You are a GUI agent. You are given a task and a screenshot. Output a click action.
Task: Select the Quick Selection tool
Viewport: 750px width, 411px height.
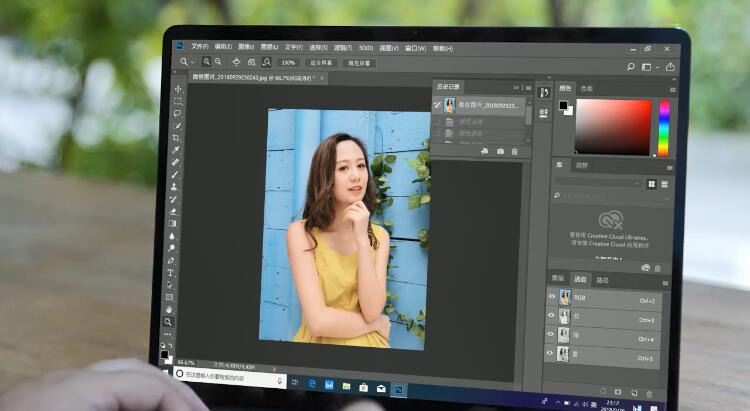click(177, 126)
